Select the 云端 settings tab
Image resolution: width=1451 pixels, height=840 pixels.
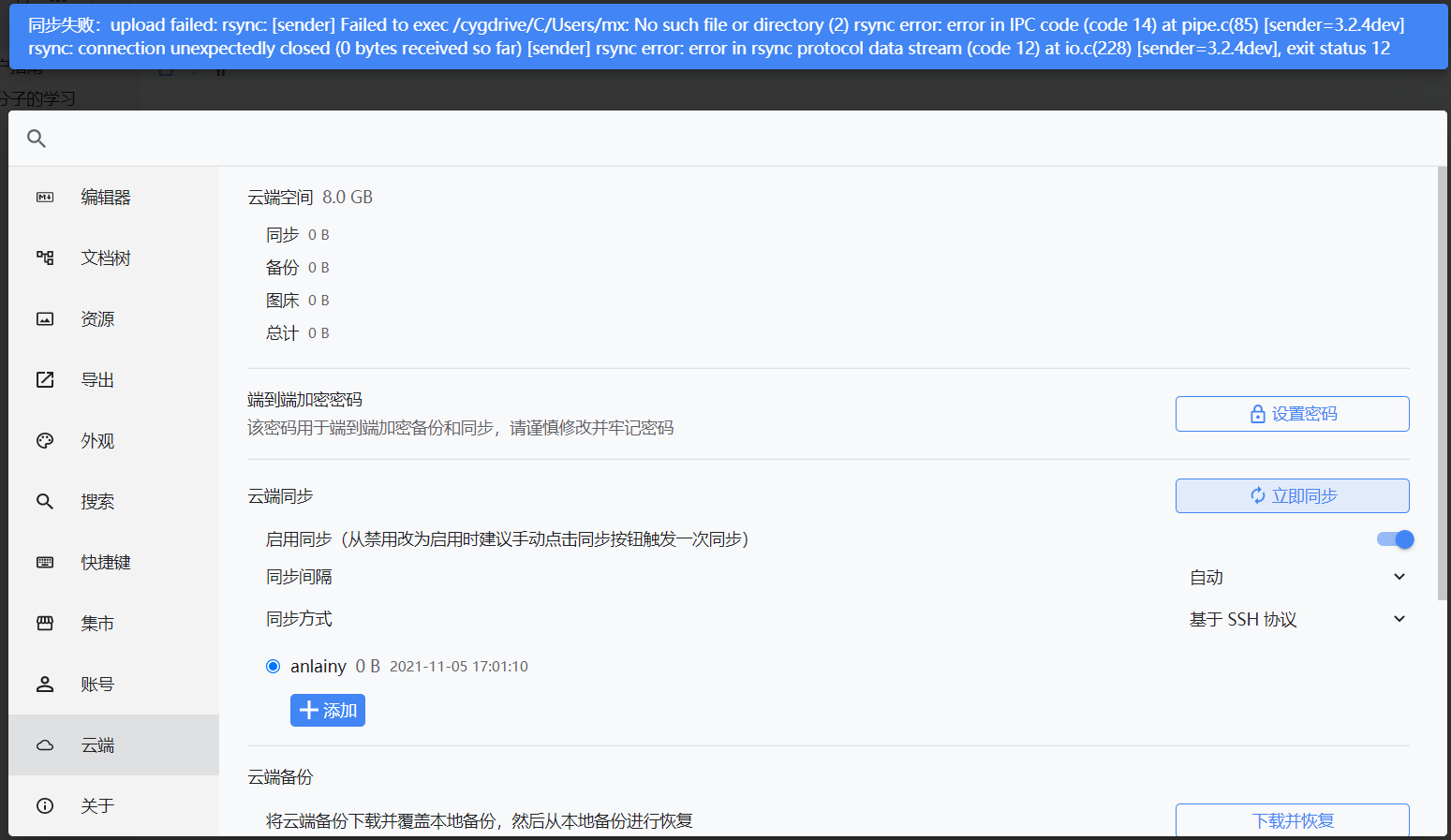113,745
